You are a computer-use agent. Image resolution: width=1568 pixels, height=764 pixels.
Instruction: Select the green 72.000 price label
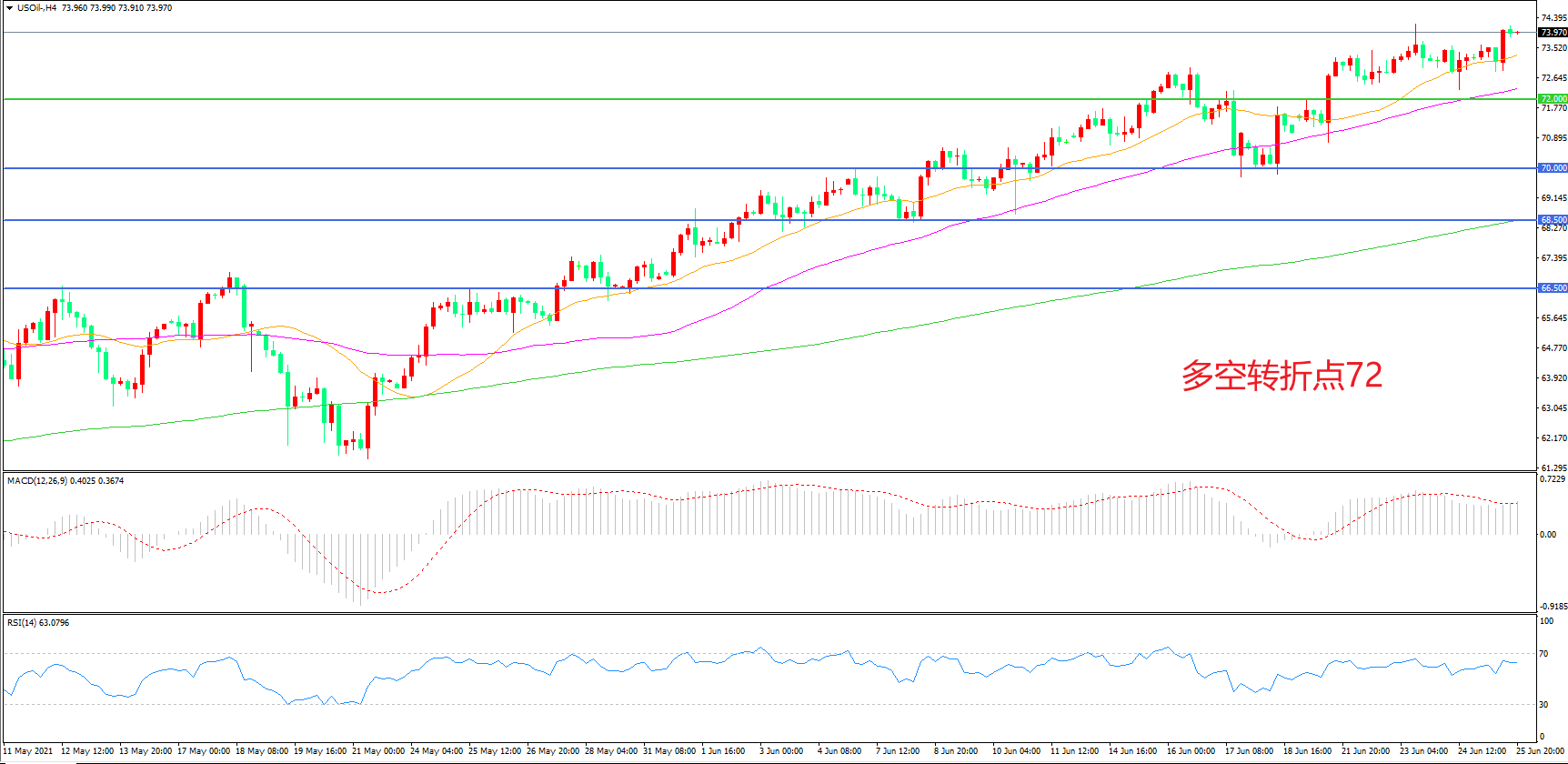(x=1553, y=98)
